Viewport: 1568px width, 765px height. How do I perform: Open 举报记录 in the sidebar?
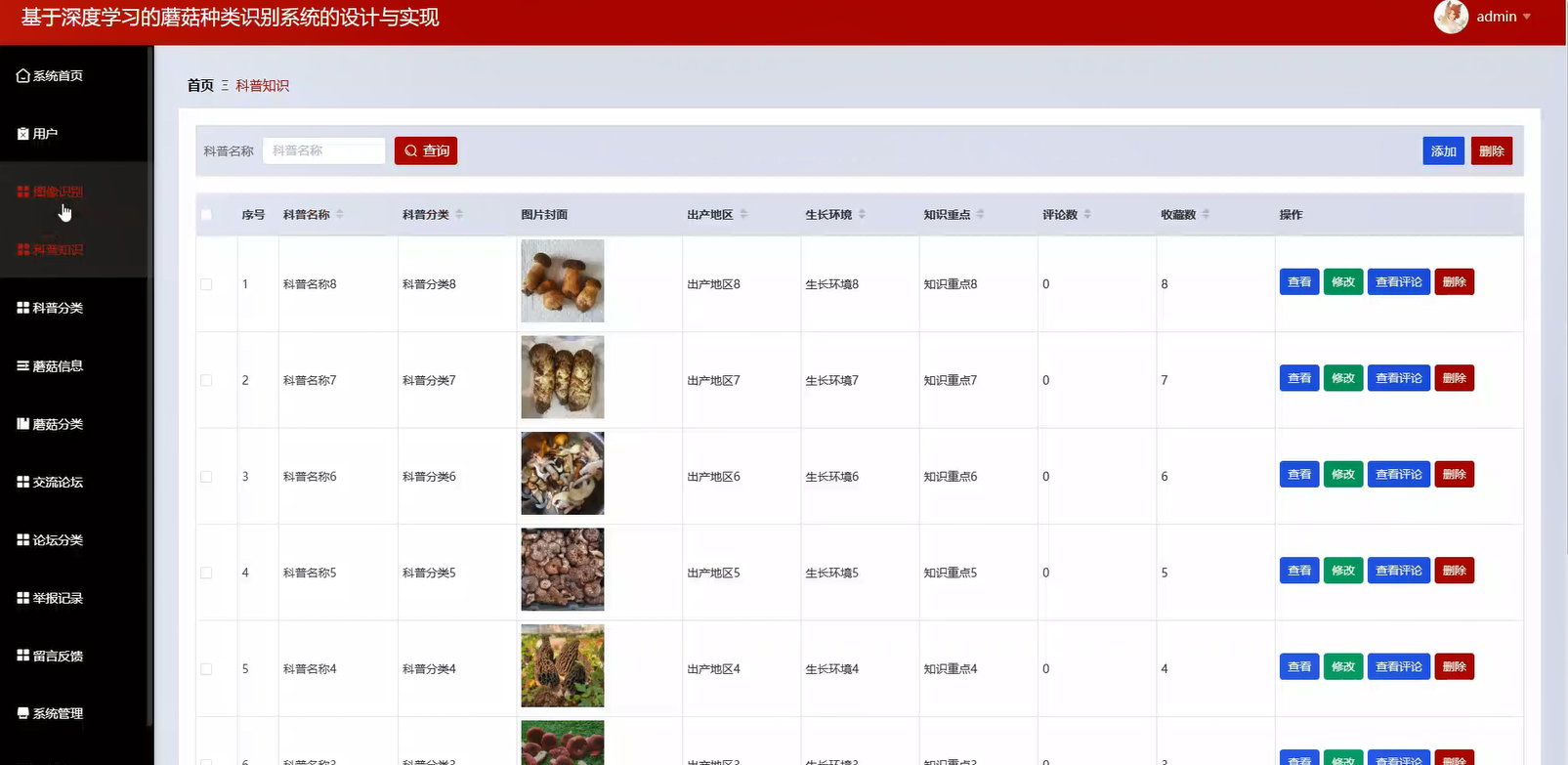point(50,598)
